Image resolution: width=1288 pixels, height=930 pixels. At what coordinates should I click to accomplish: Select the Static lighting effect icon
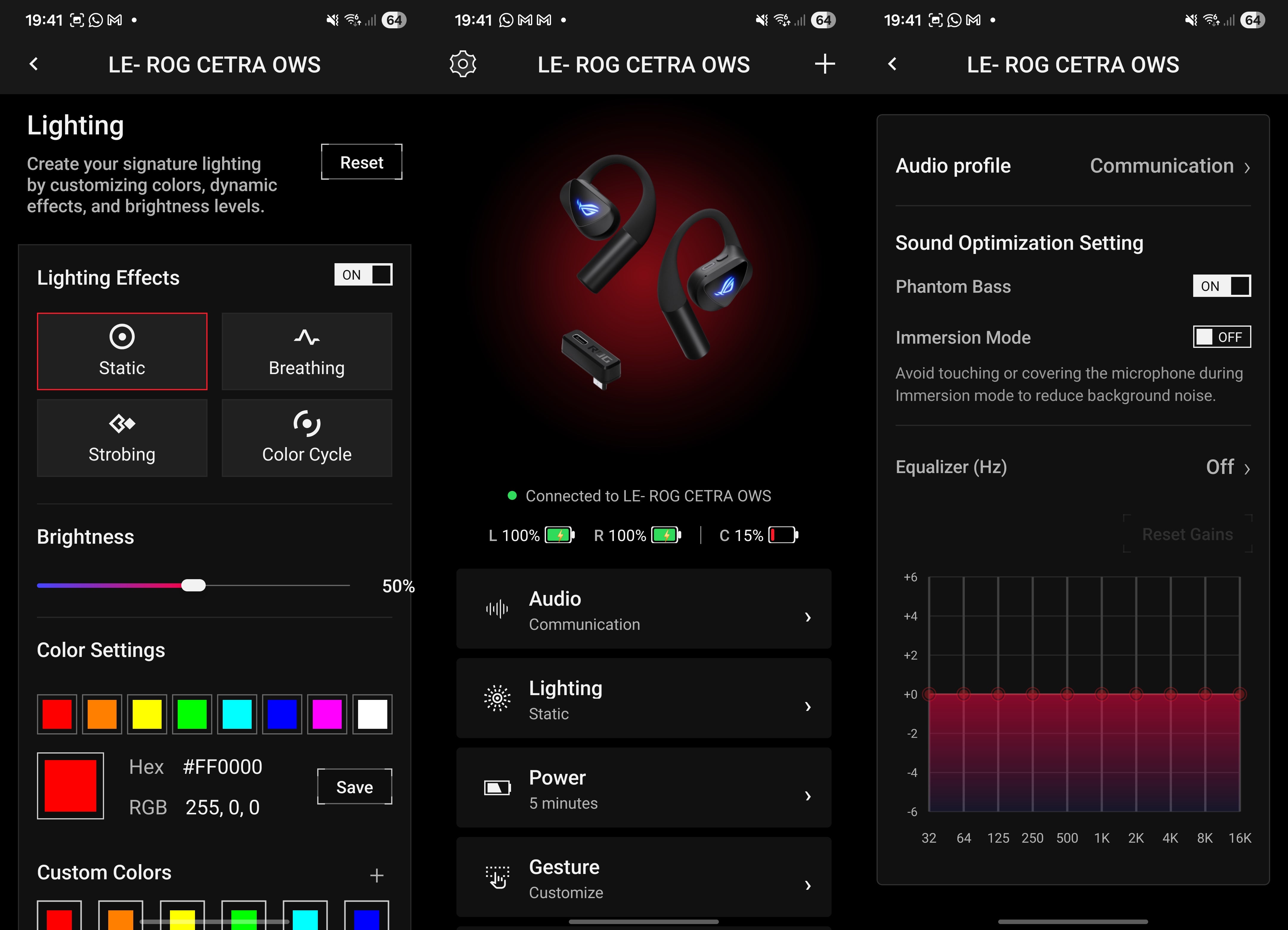click(122, 337)
